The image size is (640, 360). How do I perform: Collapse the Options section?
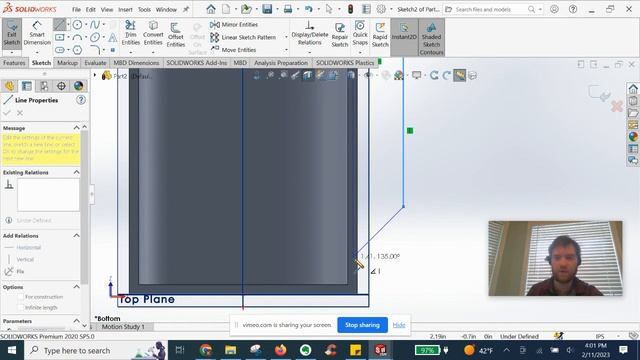(x=76, y=287)
